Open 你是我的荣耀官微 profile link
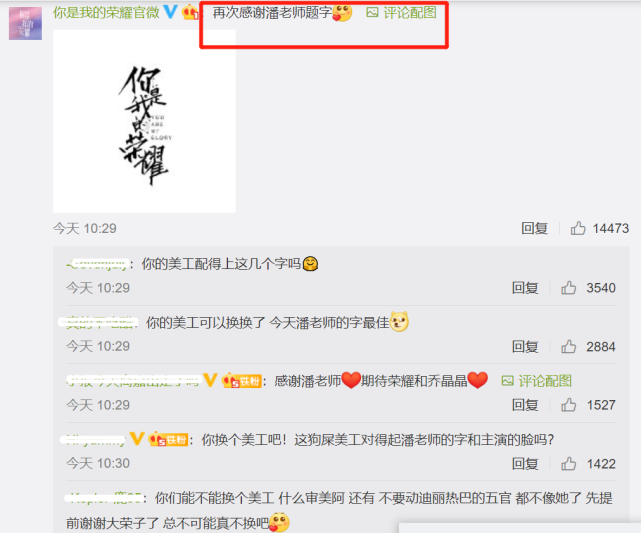This screenshot has width=641, height=533. pos(106,13)
